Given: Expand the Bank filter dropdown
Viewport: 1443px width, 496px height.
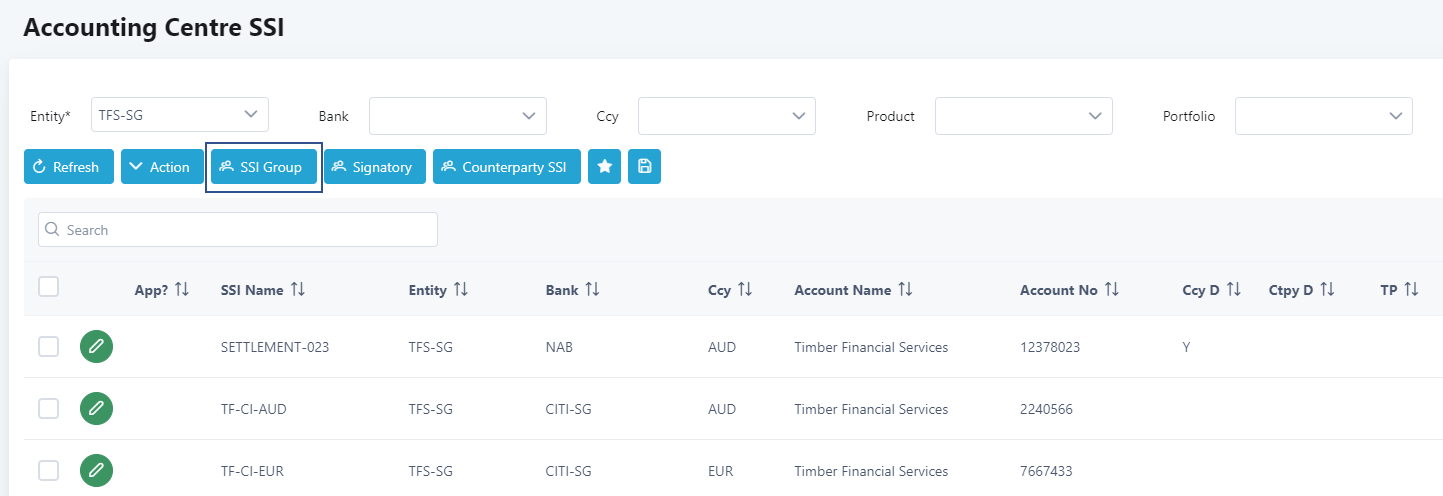Looking at the screenshot, I should 458,116.
